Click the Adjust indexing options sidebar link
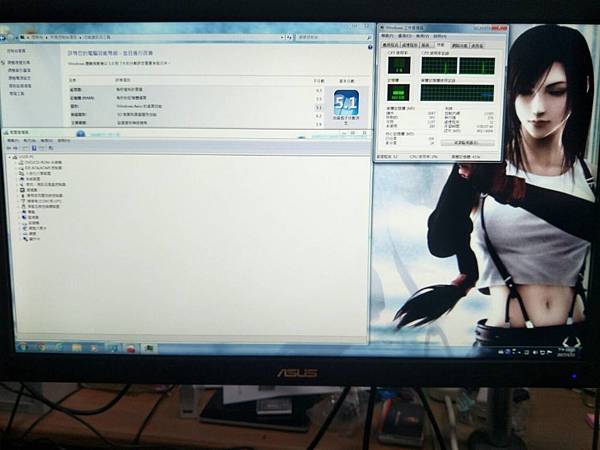 [20, 70]
